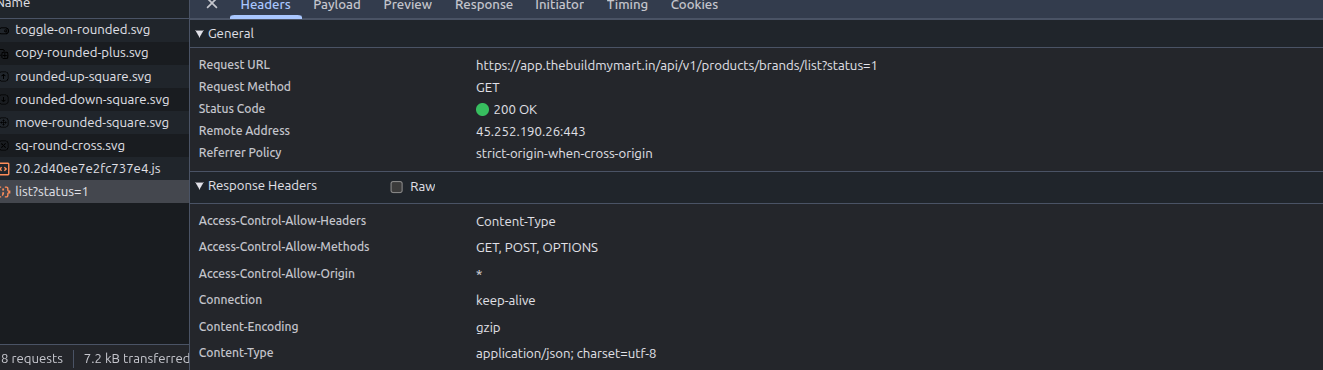Select the rounded-down-square.svg request
This screenshot has height=370, width=1323.
94,99
